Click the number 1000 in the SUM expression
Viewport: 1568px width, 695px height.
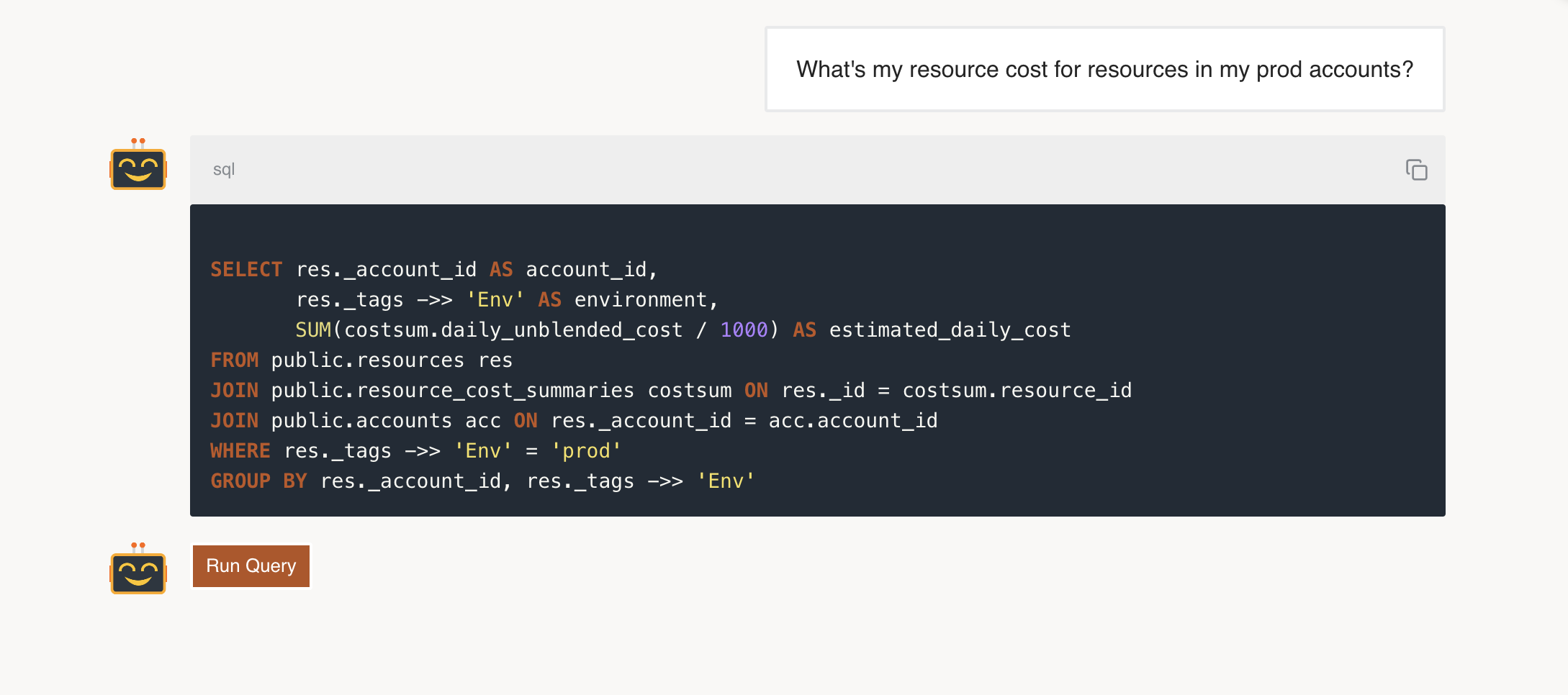pyautogui.click(x=744, y=330)
